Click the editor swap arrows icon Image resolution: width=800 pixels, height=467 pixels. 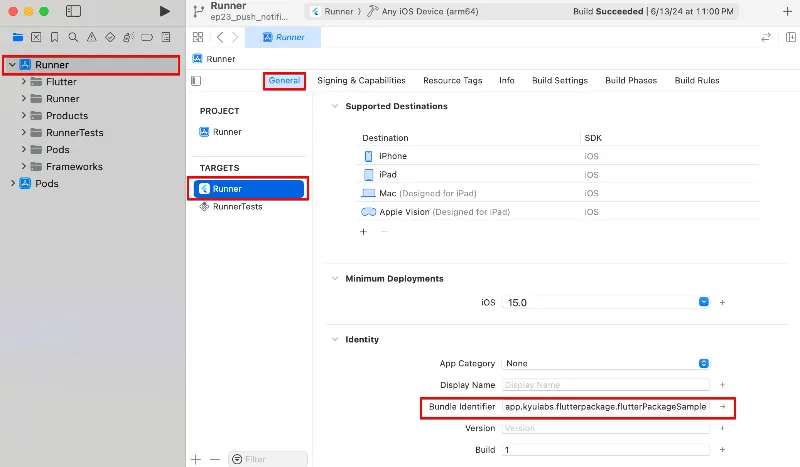766,37
